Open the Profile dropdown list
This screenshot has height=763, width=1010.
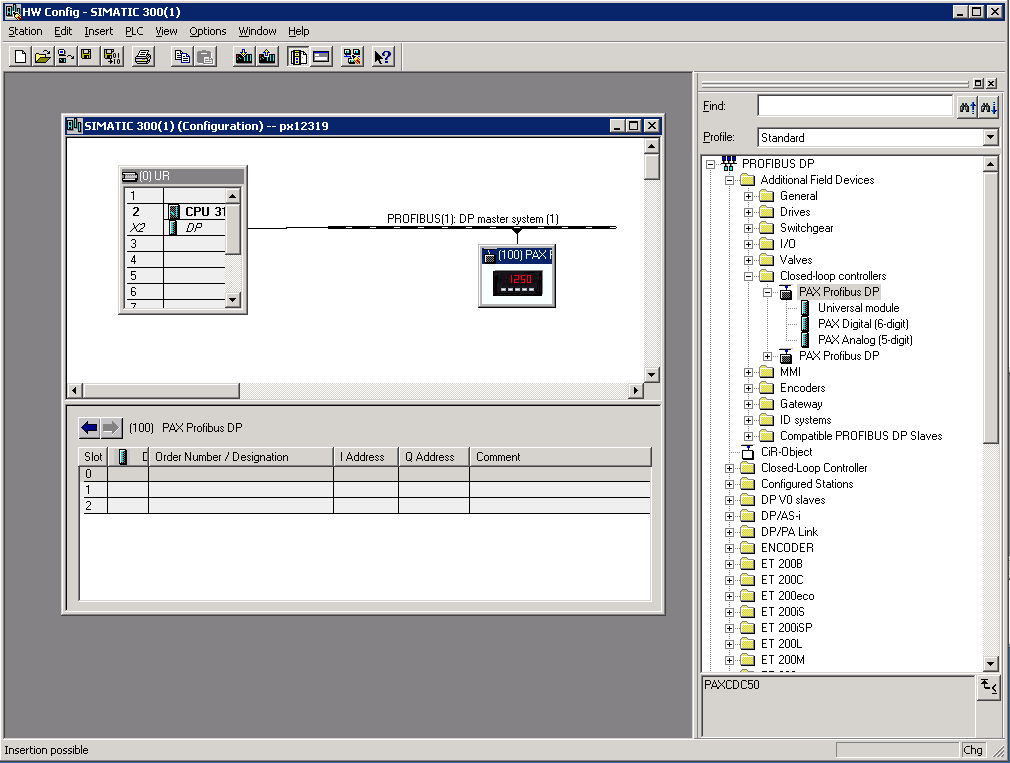[x=991, y=137]
